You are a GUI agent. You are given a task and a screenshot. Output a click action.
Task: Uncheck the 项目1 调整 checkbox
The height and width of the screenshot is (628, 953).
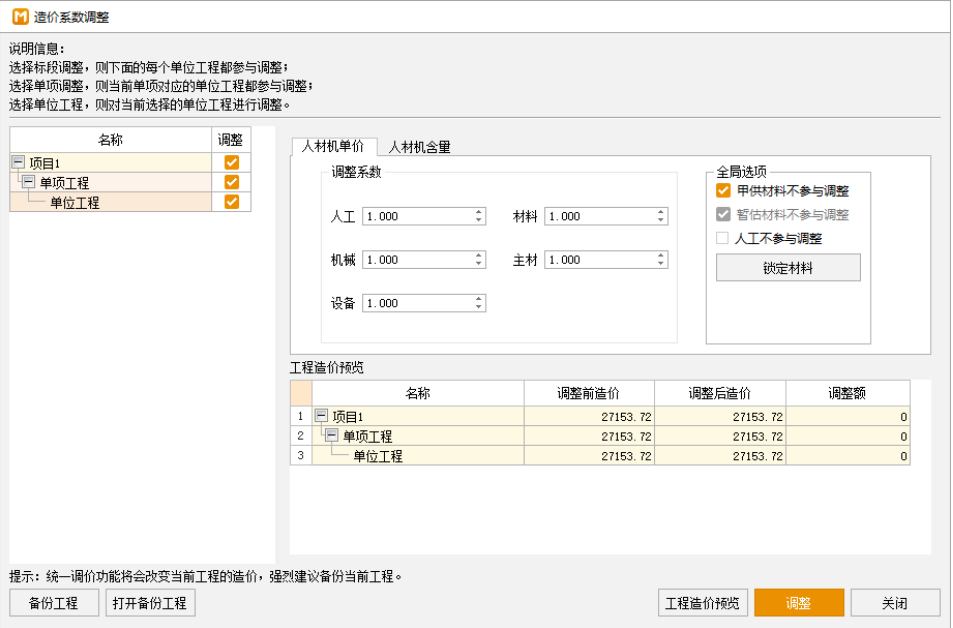pos(231,163)
